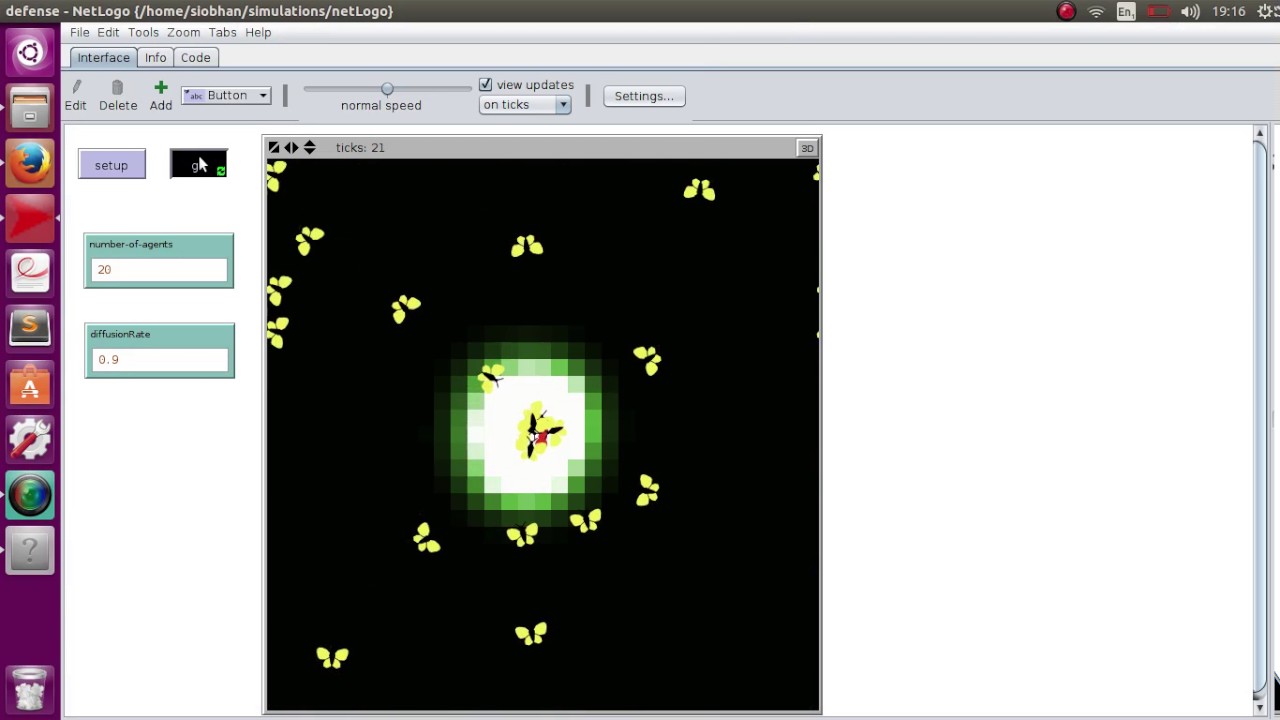Viewport: 1280px width, 720px height.
Task: Open Ubuntu Dash home icon
Action: point(30,53)
